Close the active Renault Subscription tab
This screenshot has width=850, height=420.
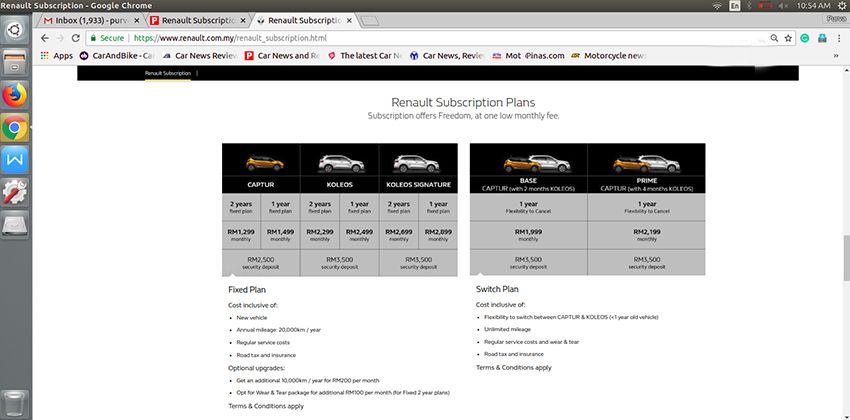(x=349, y=21)
